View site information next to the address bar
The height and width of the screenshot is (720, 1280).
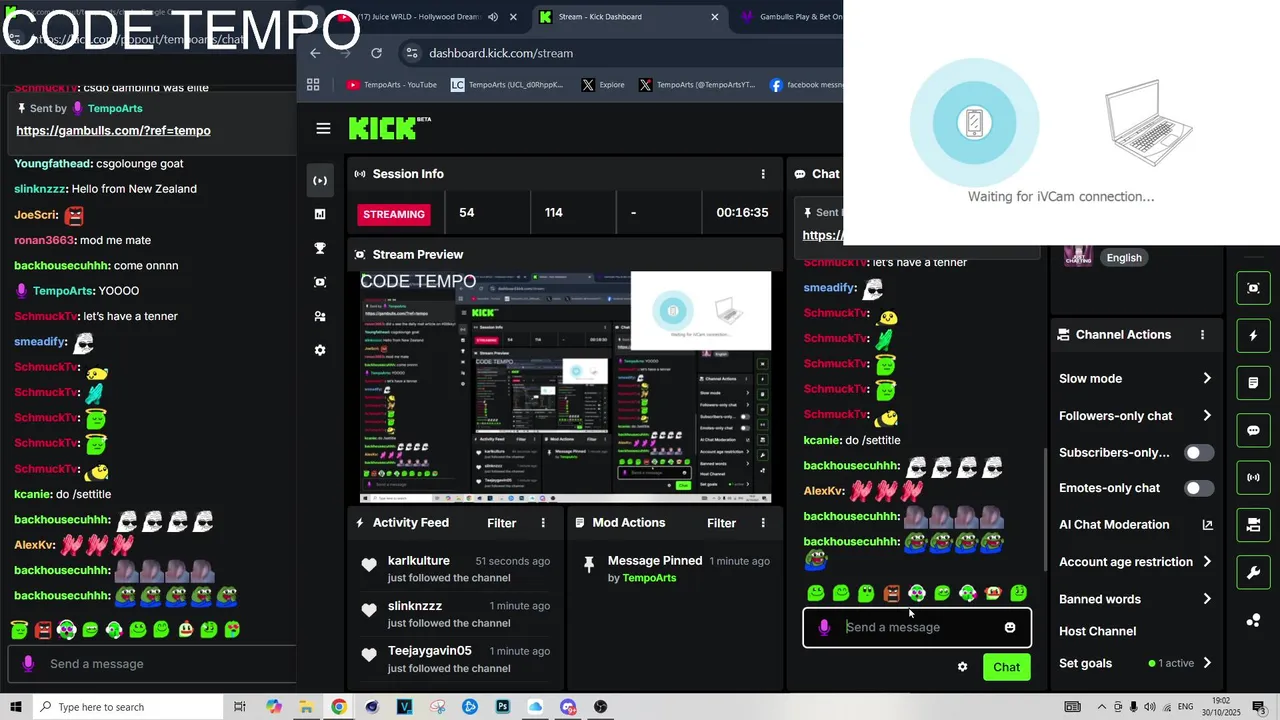(x=411, y=53)
